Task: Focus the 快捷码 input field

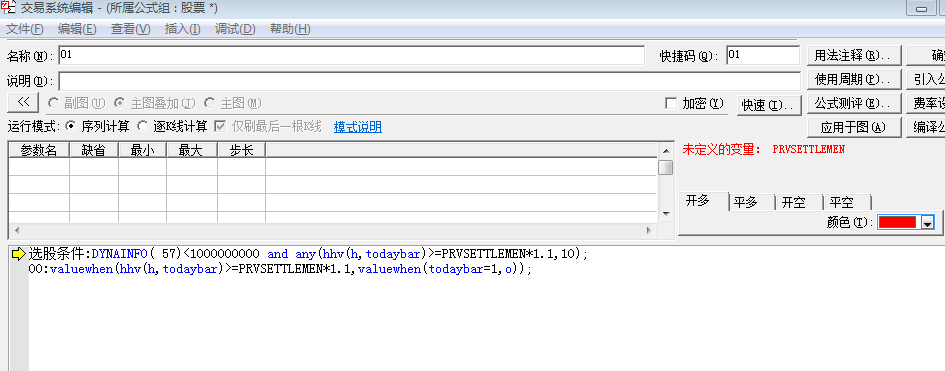Action: click(763, 55)
